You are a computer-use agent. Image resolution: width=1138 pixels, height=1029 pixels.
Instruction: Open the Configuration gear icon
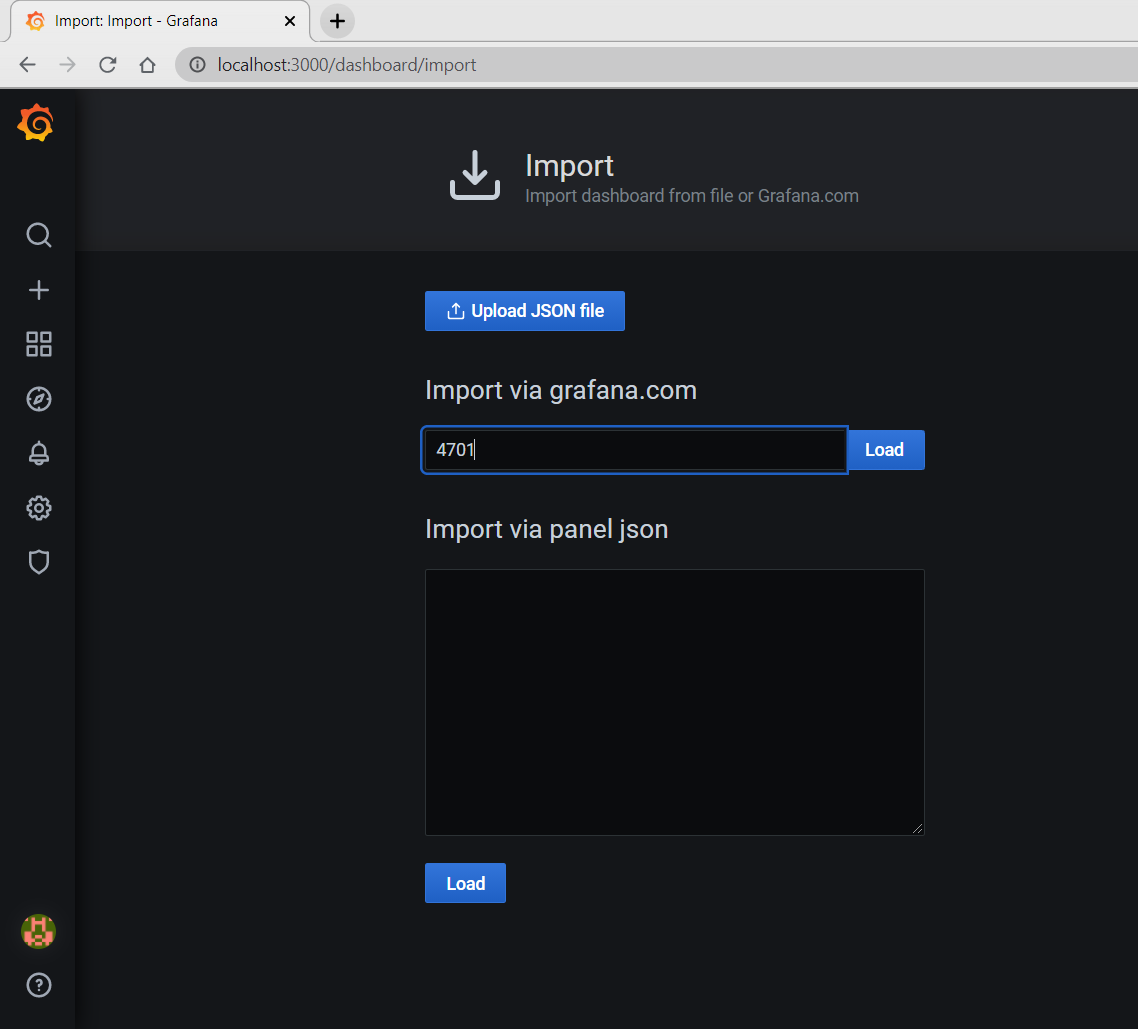[38, 508]
